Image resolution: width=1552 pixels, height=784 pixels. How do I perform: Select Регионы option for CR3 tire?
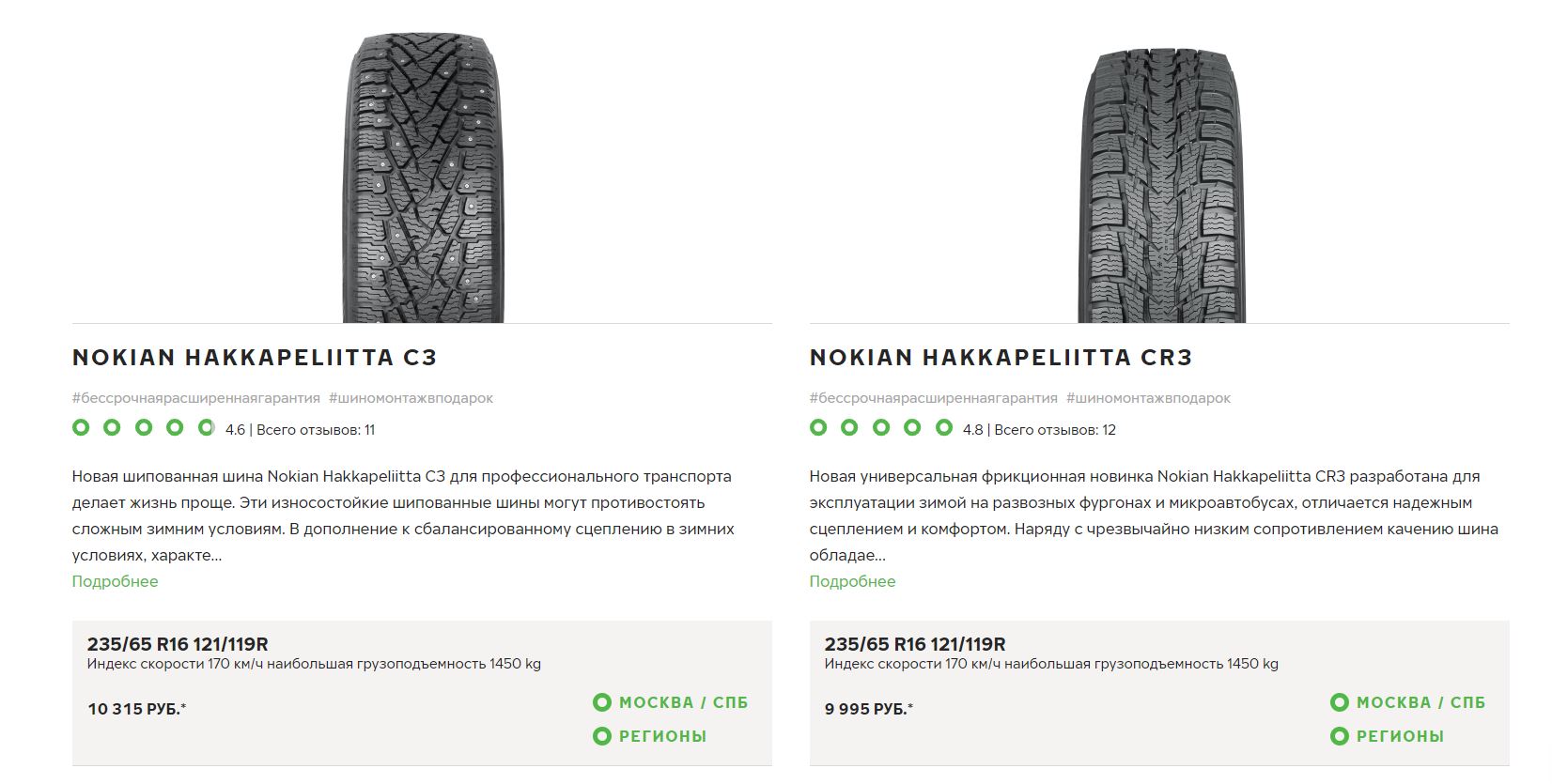point(1389,736)
